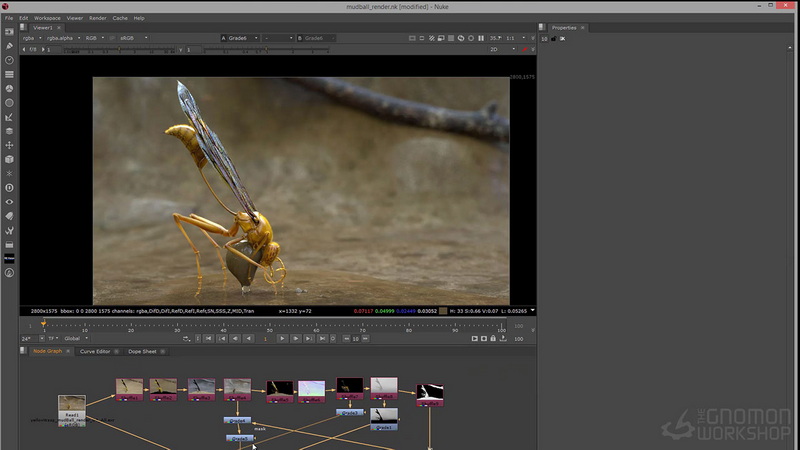Open the Viewer menu
Image resolution: width=800 pixels, height=450 pixels.
click(74, 18)
